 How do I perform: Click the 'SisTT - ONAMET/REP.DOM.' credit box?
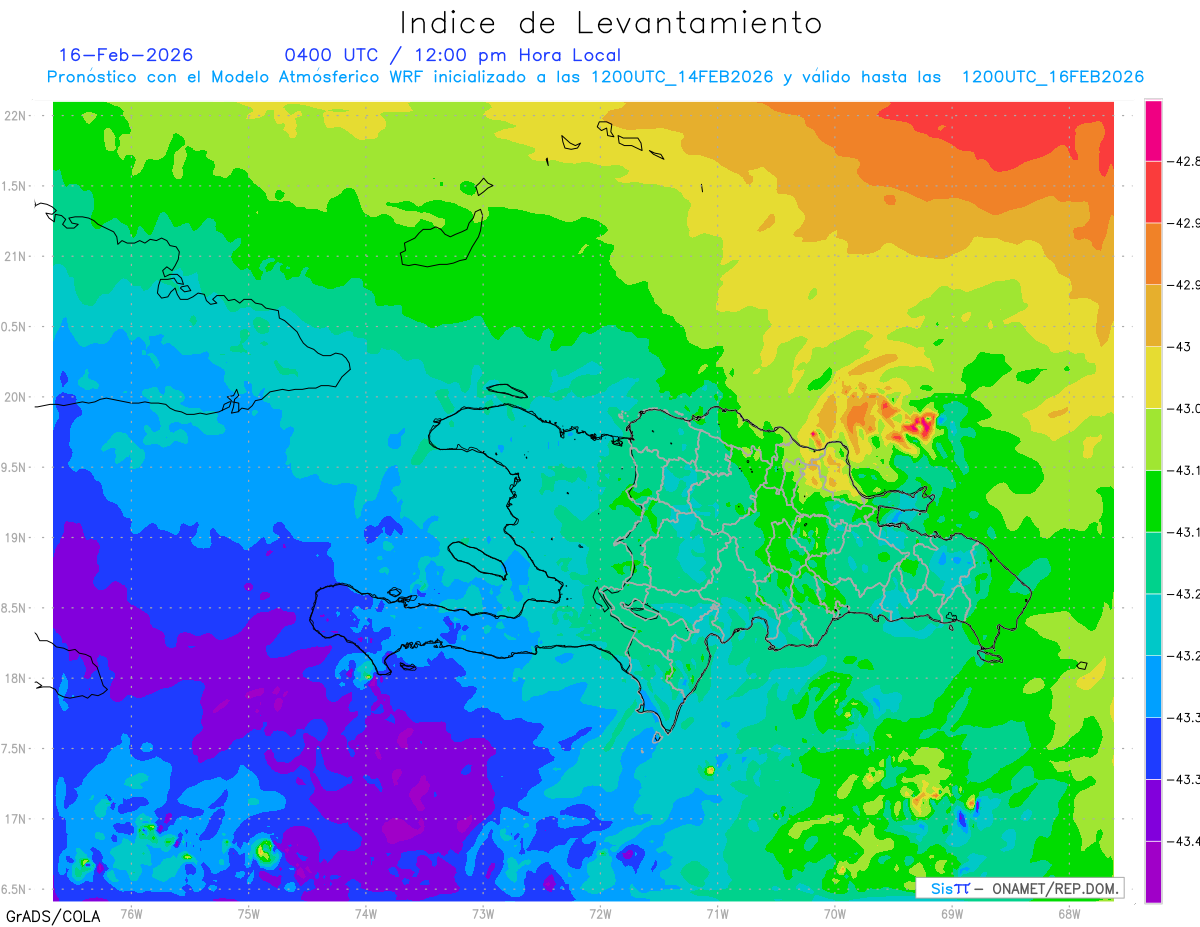[x=1019, y=888]
